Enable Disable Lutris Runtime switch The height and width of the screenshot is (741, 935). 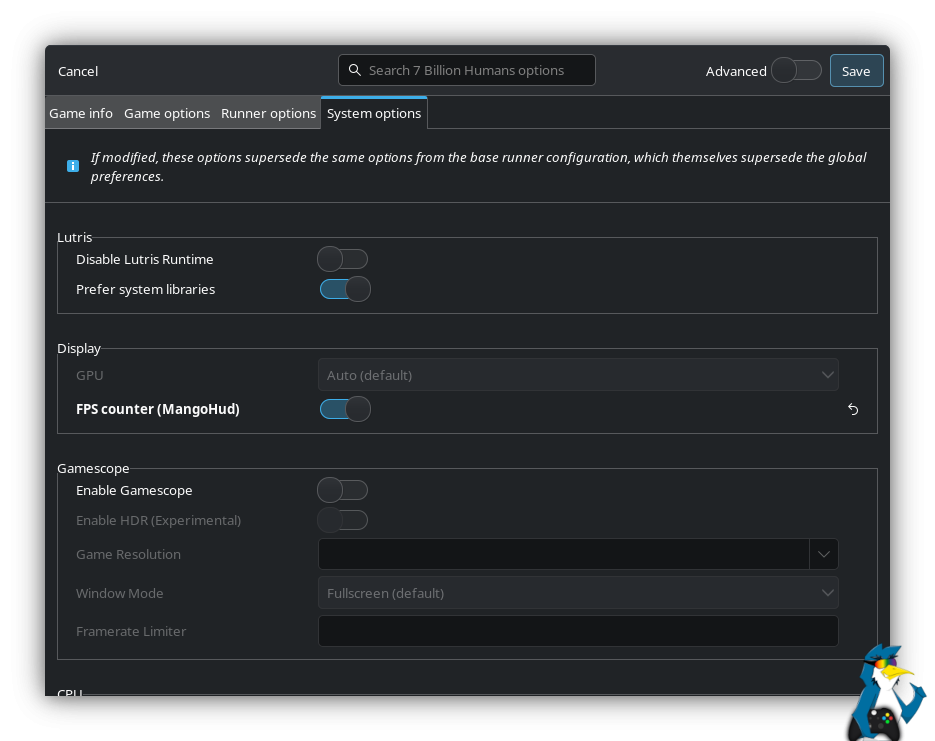343,259
